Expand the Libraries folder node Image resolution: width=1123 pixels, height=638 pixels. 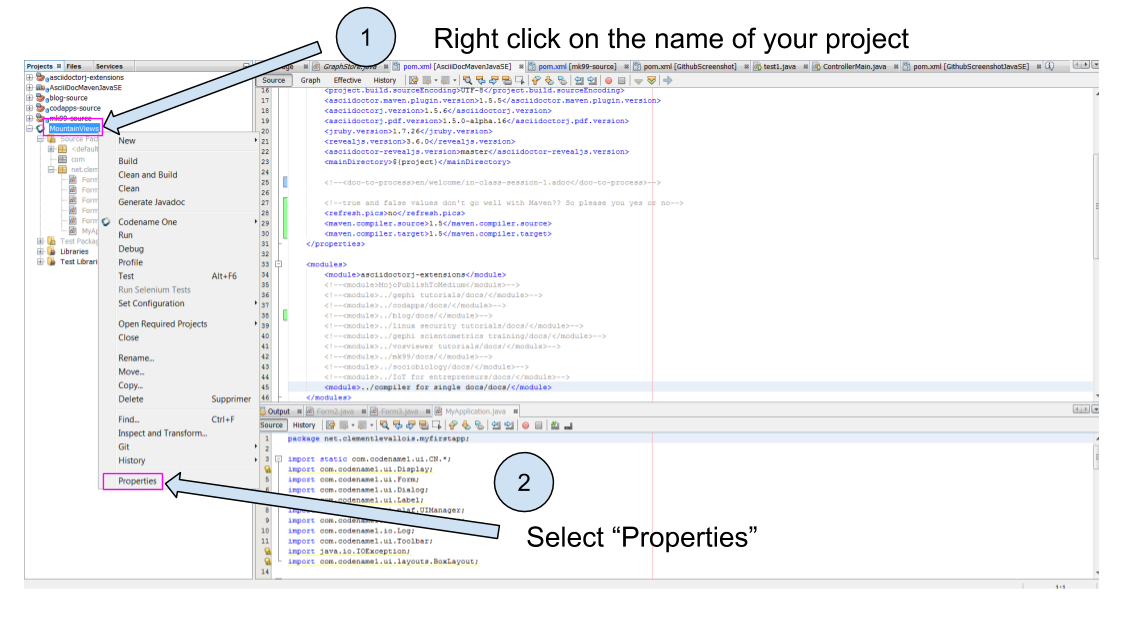point(40,251)
